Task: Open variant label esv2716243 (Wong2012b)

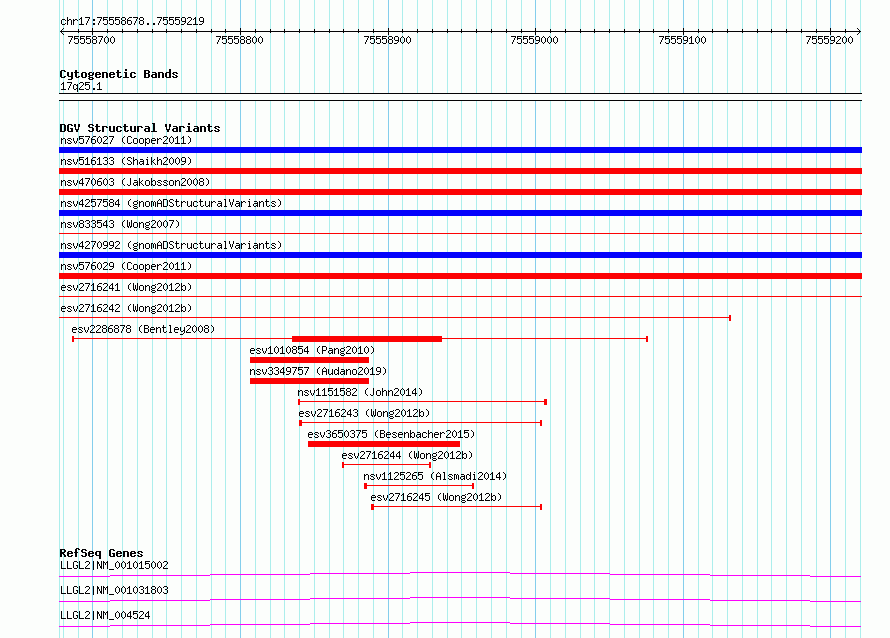Action: point(364,413)
